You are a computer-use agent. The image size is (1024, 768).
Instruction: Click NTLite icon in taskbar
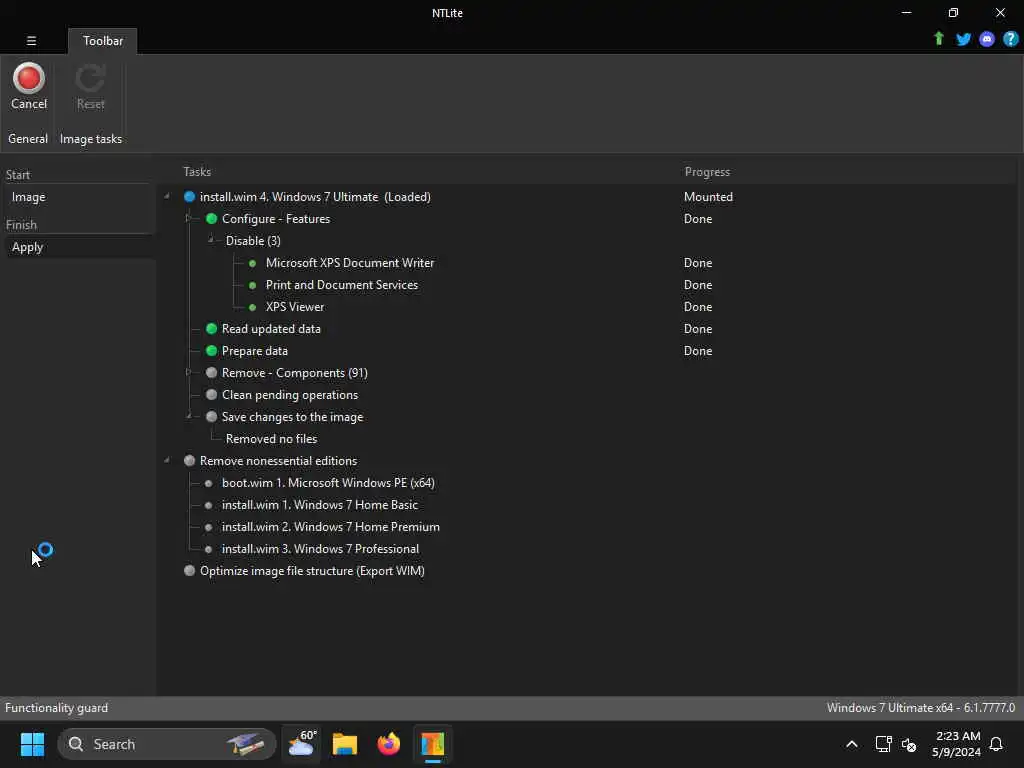pos(432,744)
